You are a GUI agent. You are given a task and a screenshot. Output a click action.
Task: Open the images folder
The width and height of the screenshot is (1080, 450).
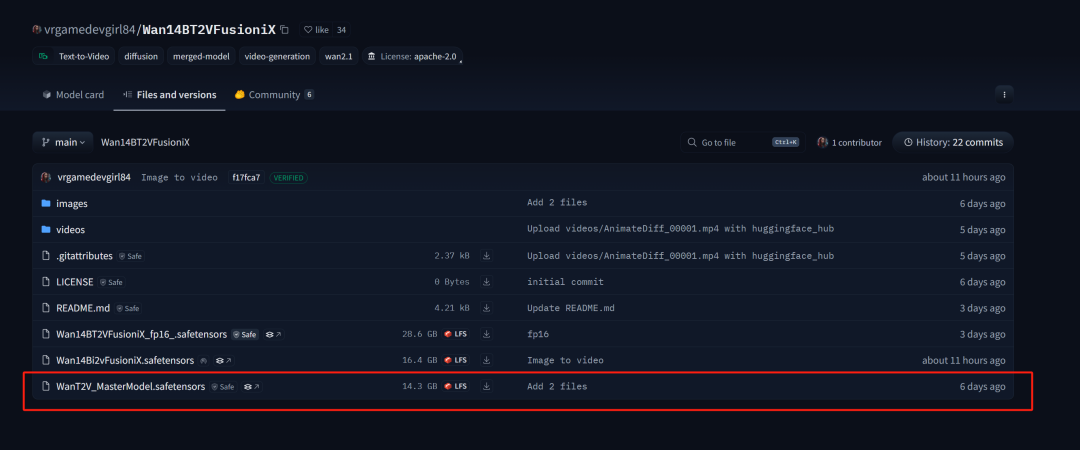(72, 204)
